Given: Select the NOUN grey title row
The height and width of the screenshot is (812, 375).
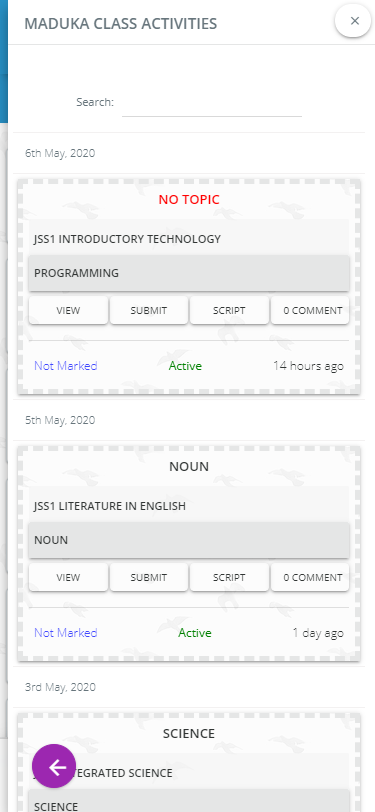Looking at the screenshot, I should click(189, 540).
